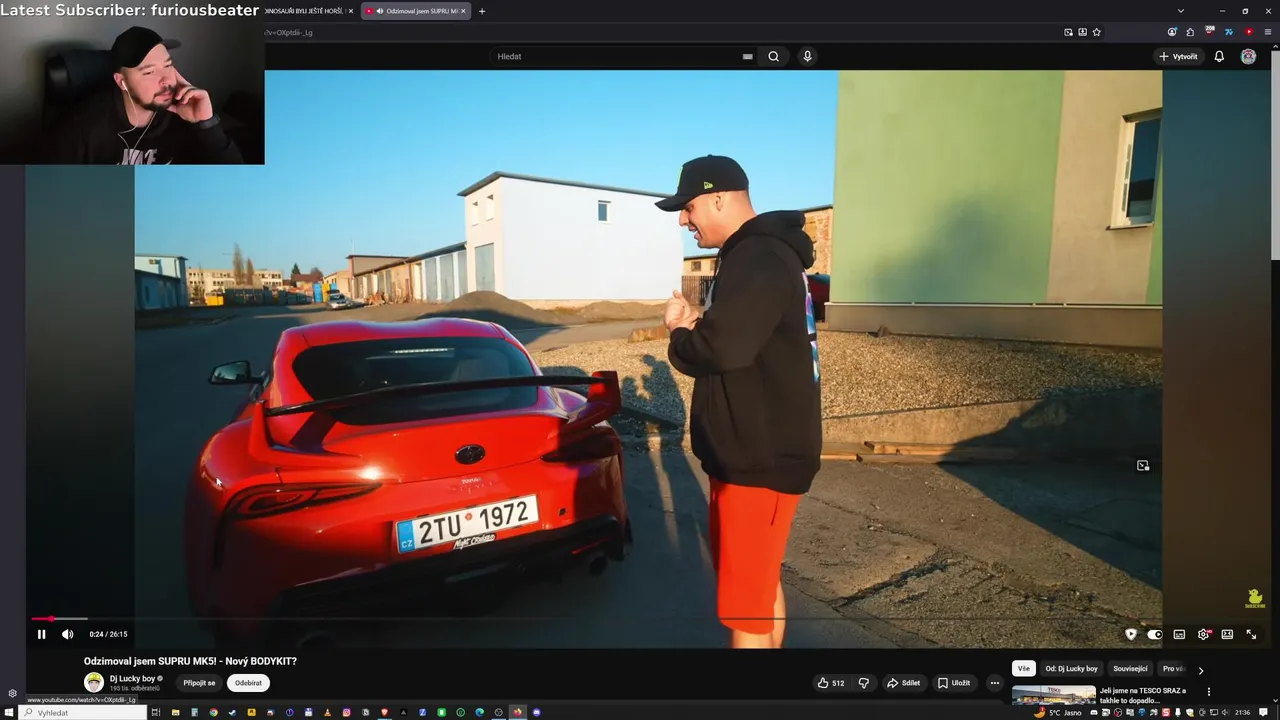Click the page settings gear at bottom left

pyautogui.click(x=12, y=693)
